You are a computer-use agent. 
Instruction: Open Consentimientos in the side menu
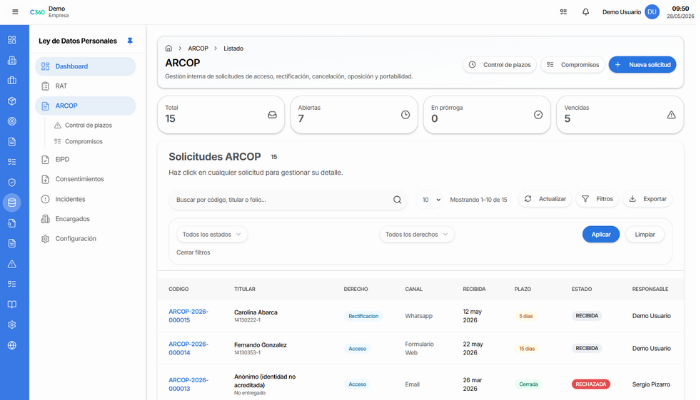click(86, 179)
